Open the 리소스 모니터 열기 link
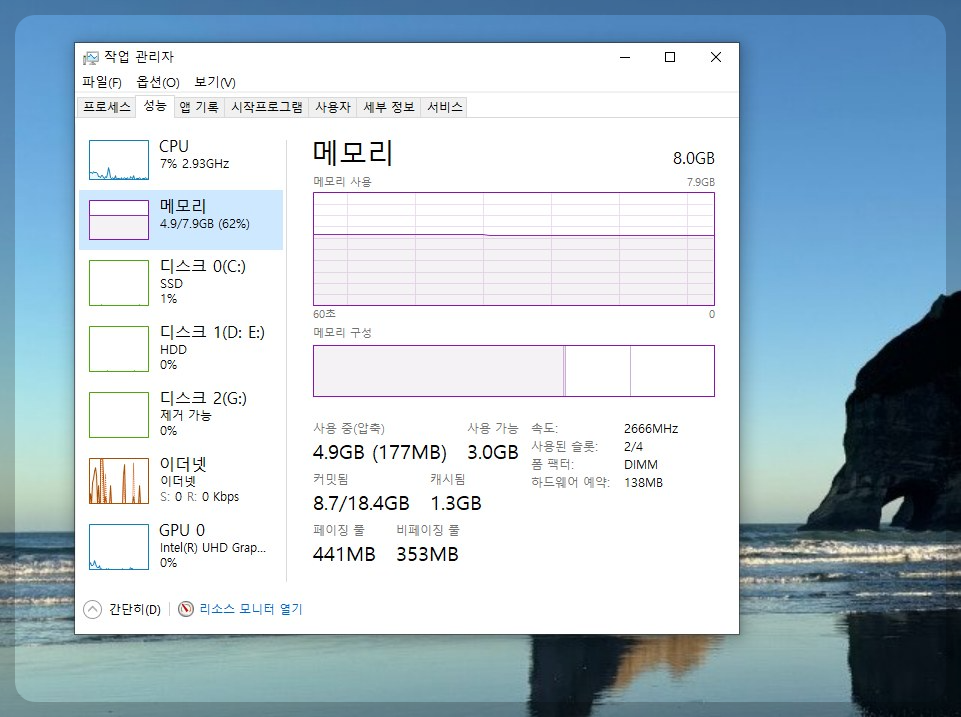Image resolution: width=961 pixels, height=717 pixels. (x=251, y=609)
